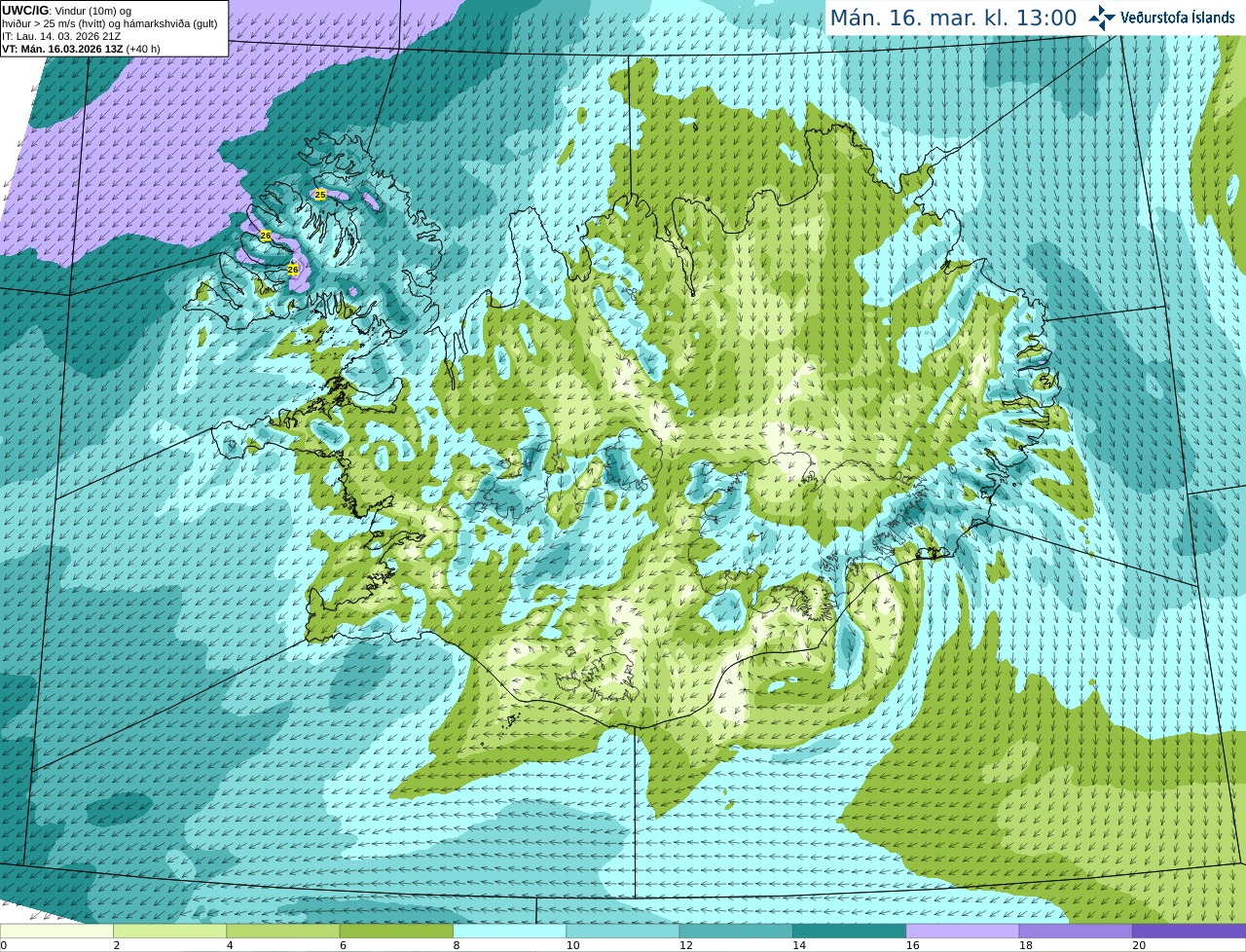Screen dimensions: 1246x952
Task: Click the Veðurstofa Íslands snowflake logo icon
Action: [1102, 18]
